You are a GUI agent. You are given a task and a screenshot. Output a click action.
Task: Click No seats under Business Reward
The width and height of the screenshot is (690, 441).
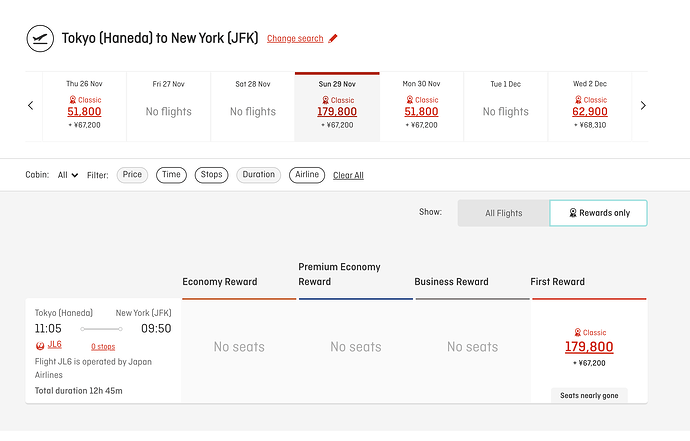coord(473,347)
